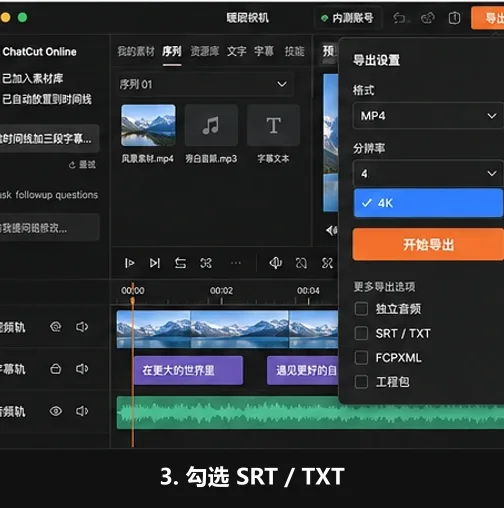Switch to the 我的素材 tab

tap(136, 51)
